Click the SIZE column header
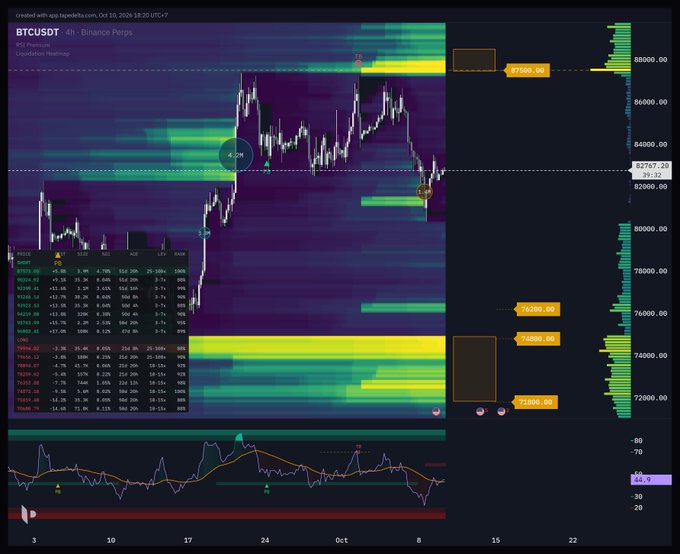The width and height of the screenshot is (680, 554). point(82,254)
